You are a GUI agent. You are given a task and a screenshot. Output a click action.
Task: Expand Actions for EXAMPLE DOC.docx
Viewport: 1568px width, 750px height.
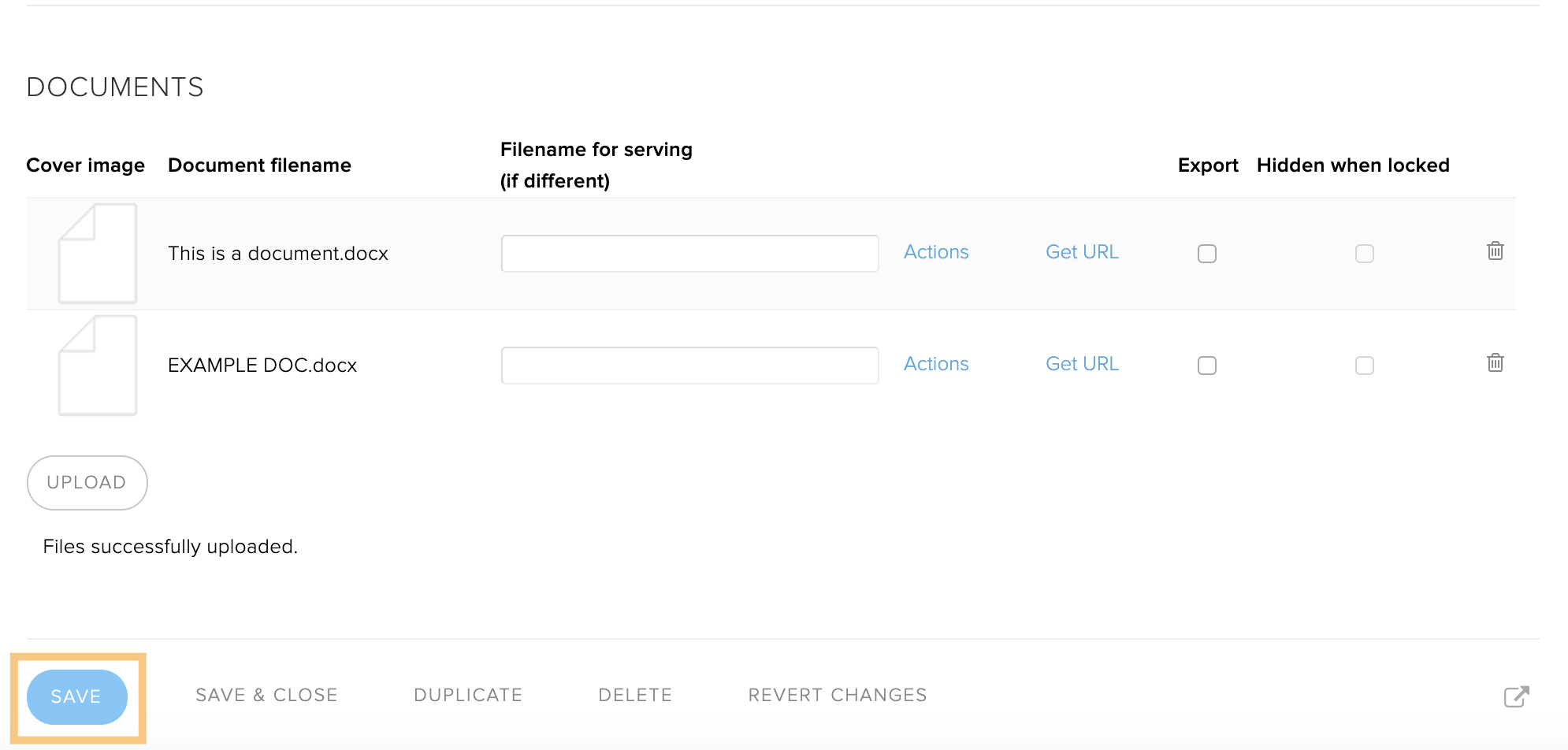[x=935, y=364]
